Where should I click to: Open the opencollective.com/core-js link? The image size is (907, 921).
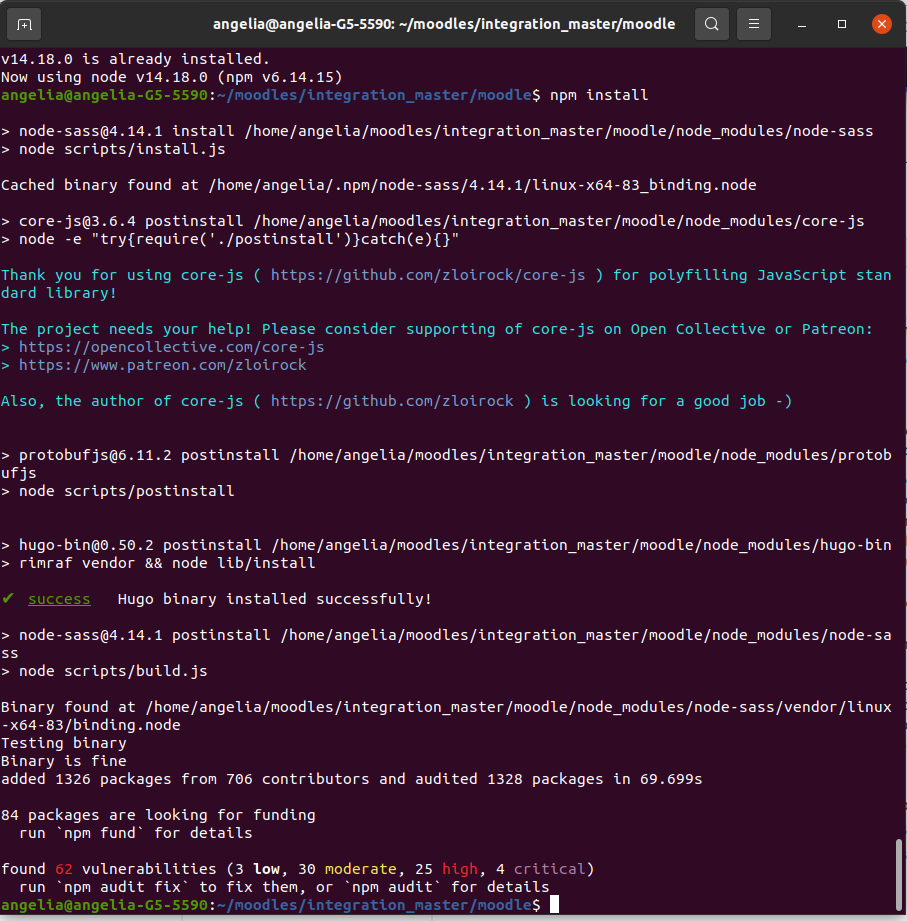172,347
